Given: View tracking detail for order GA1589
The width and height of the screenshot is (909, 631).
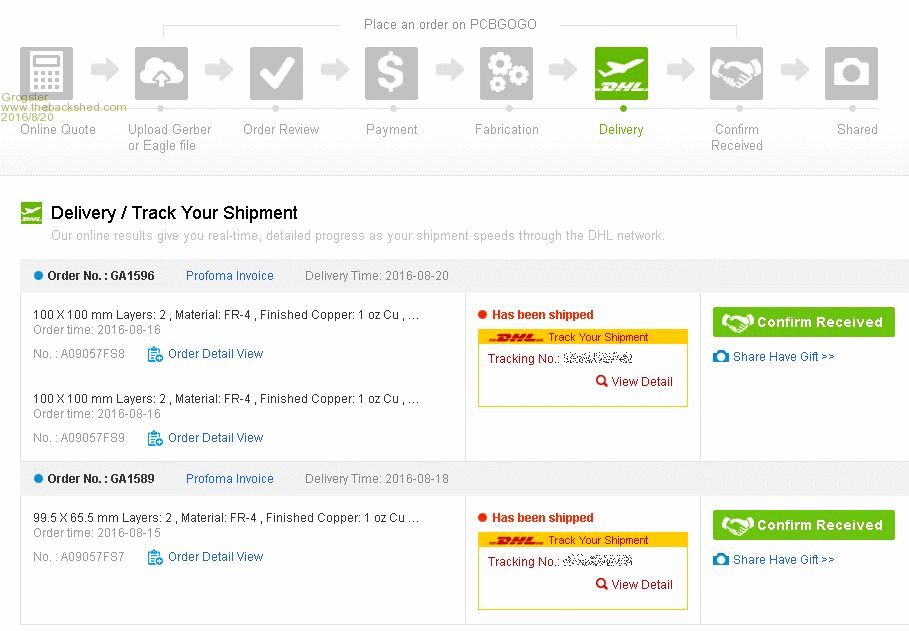Looking at the screenshot, I should [641, 585].
